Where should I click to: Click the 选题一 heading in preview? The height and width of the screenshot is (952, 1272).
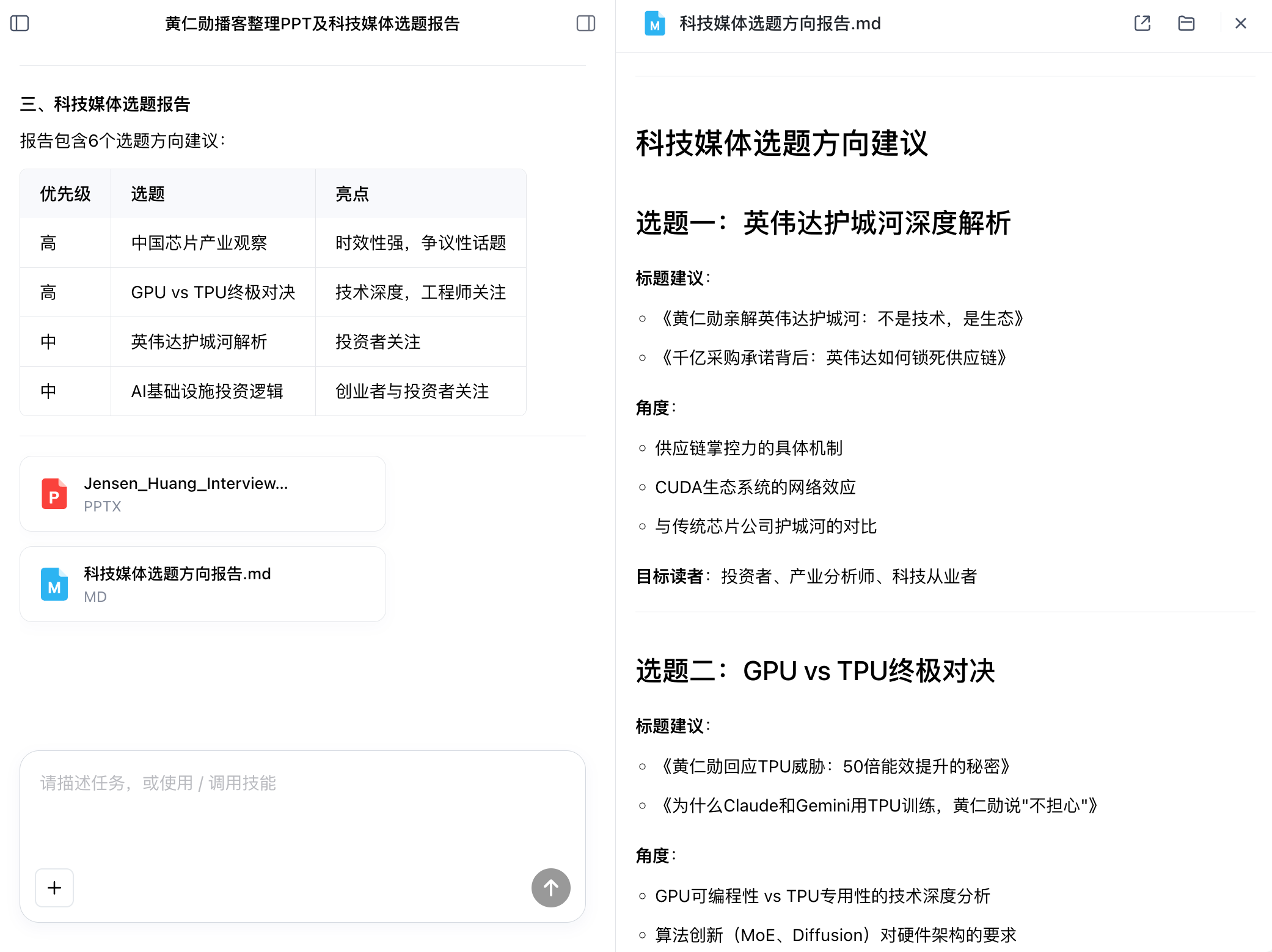(822, 222)
